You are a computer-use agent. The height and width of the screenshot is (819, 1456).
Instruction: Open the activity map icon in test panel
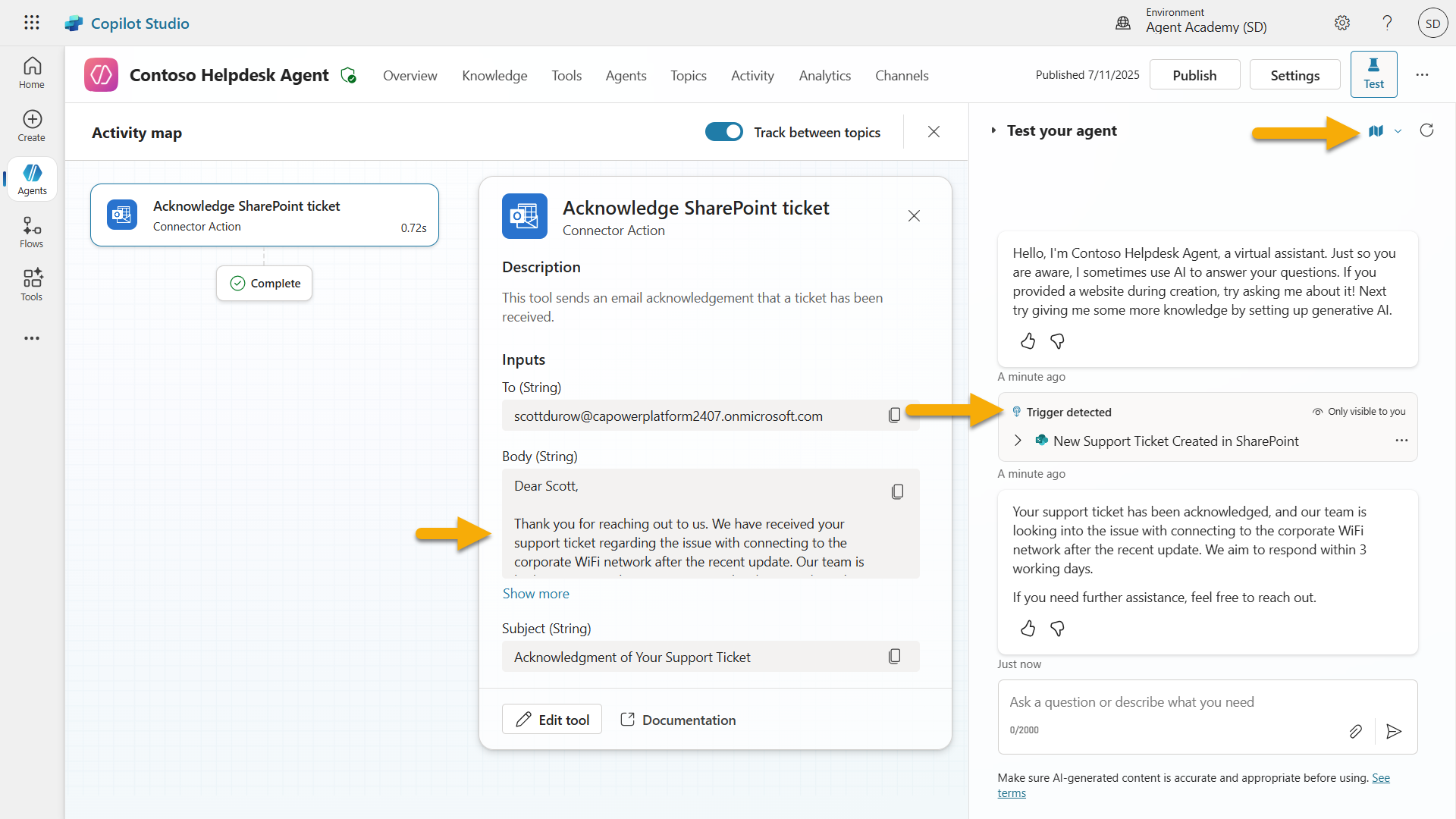tap(1376, 131)
